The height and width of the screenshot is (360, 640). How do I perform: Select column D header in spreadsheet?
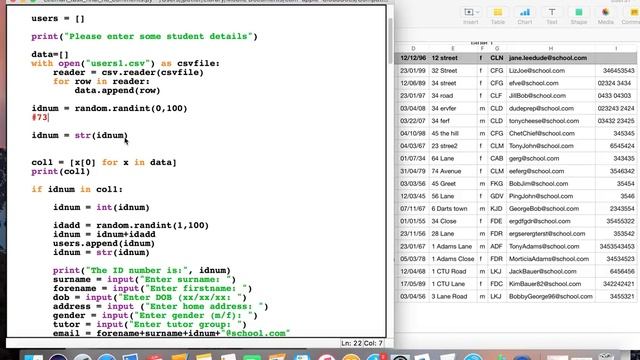click(x=413, y=49)
